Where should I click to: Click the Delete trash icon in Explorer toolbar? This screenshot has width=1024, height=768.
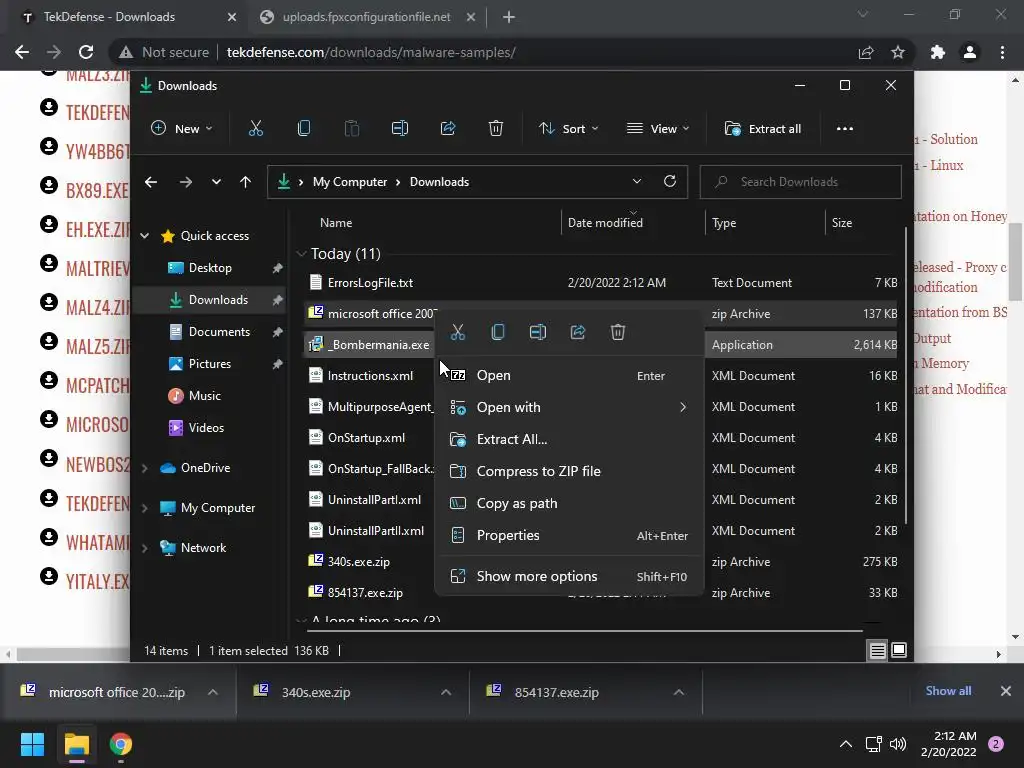496,129
